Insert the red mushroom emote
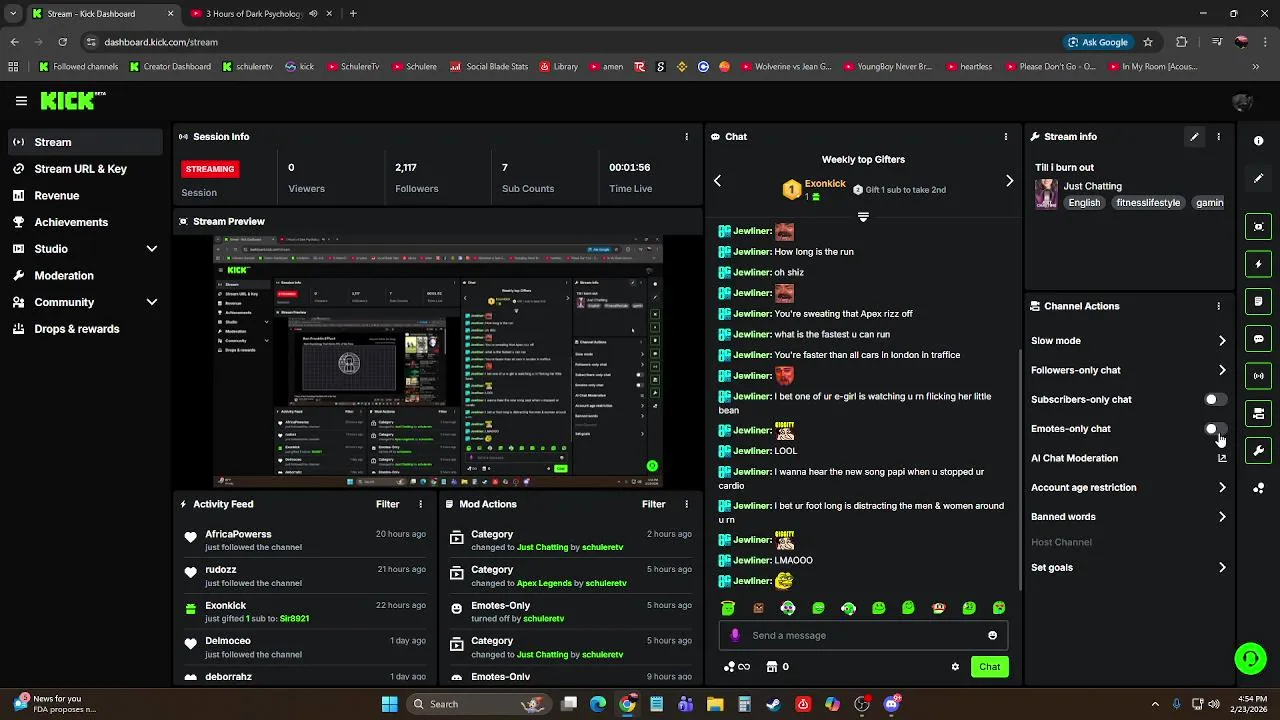Image resolution: width=1280 pixels, height=720 pixels. (x=938, y=608)
